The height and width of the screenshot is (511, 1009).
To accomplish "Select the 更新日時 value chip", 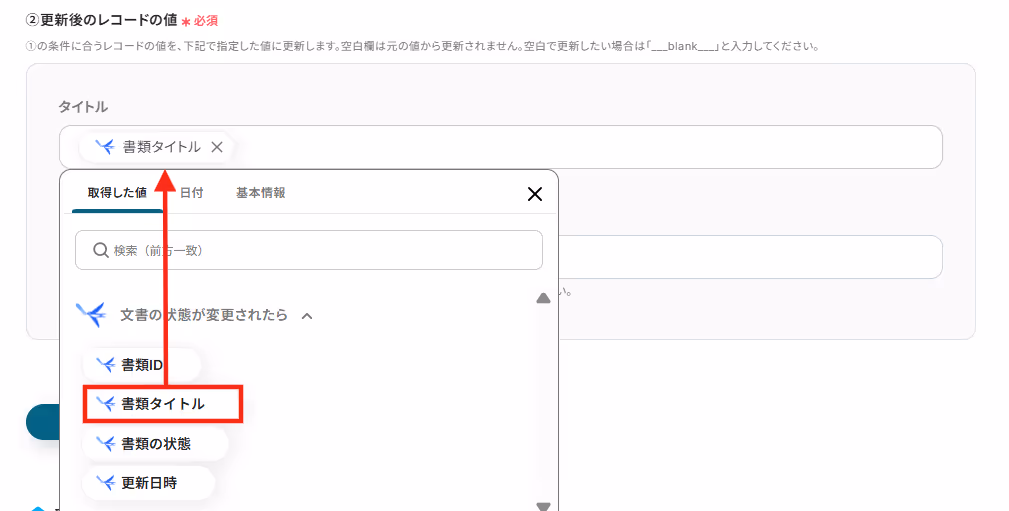I will coord(149,483).
